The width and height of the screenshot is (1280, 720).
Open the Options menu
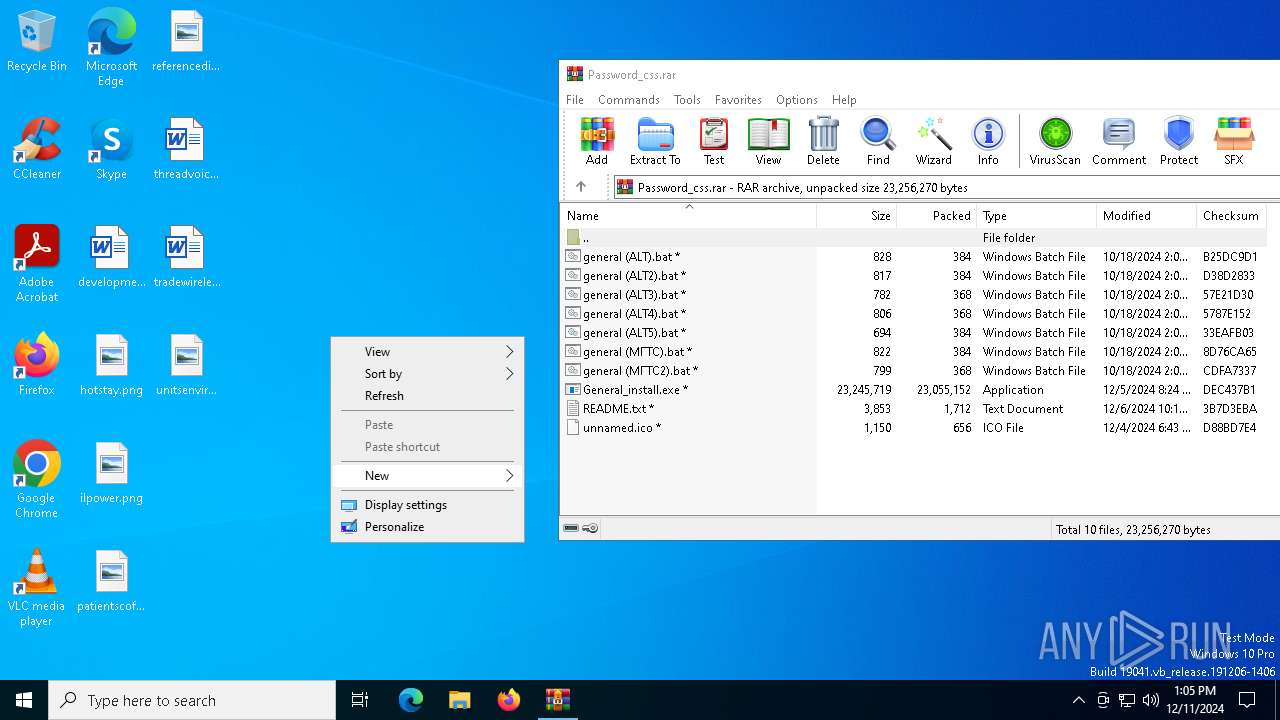coord(797,100)
